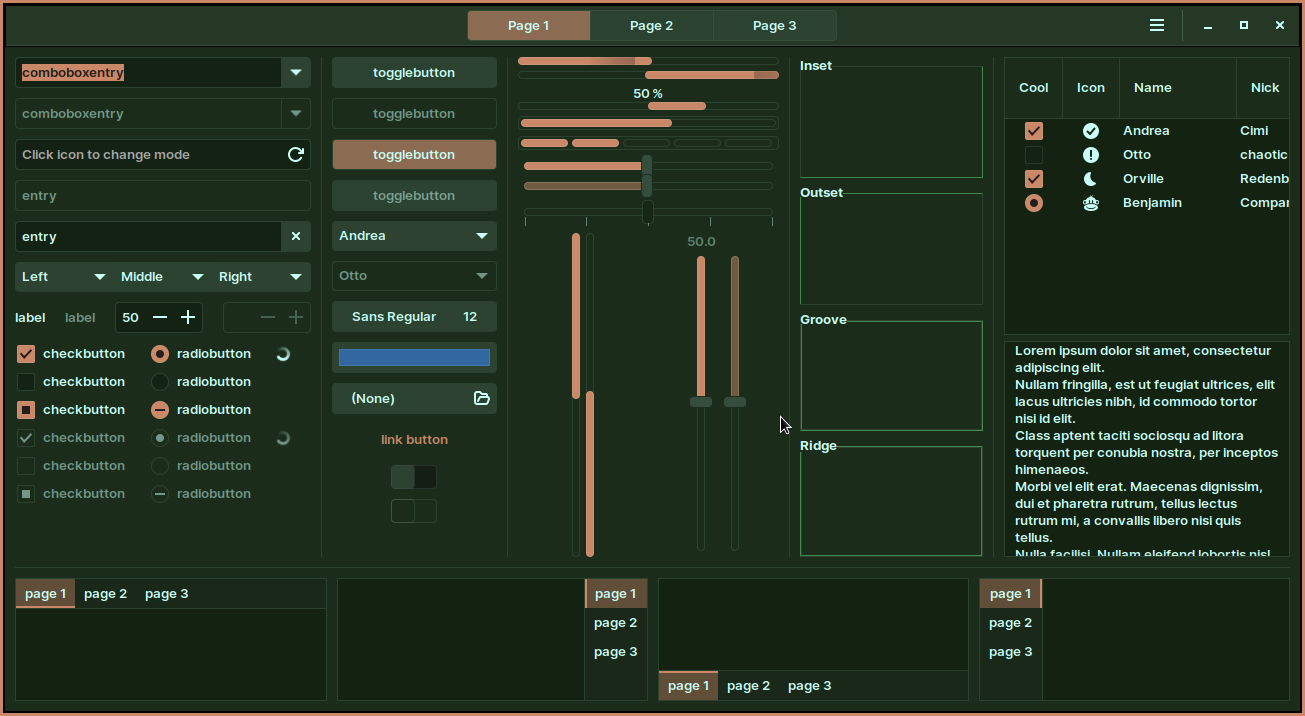
Task: Click the refresh icon in the mode entry
Action: tap(296, 154)
